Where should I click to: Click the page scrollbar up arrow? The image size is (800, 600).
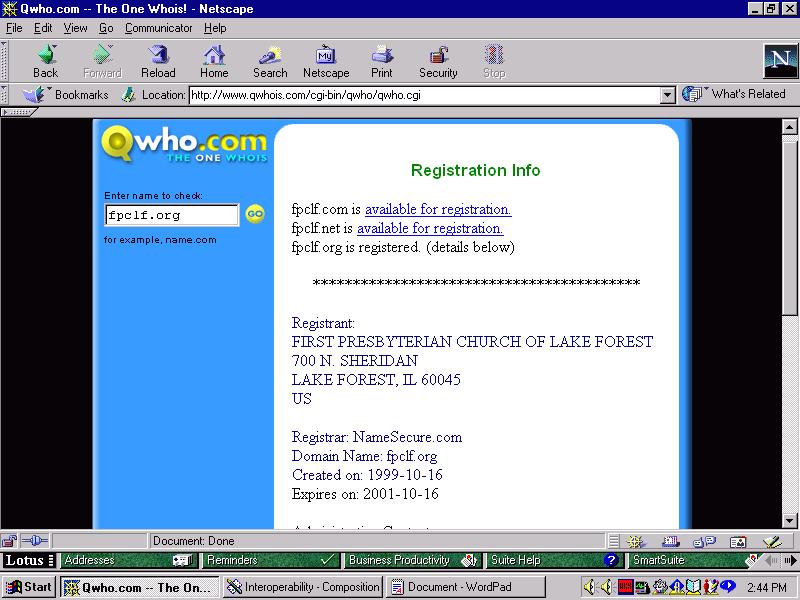[790, 127]
